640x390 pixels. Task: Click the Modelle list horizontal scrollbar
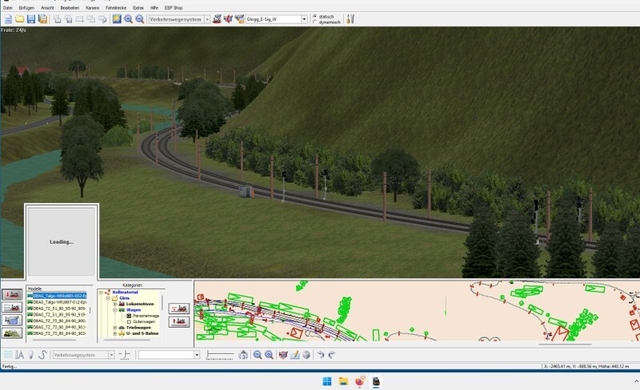coord(54,340)
